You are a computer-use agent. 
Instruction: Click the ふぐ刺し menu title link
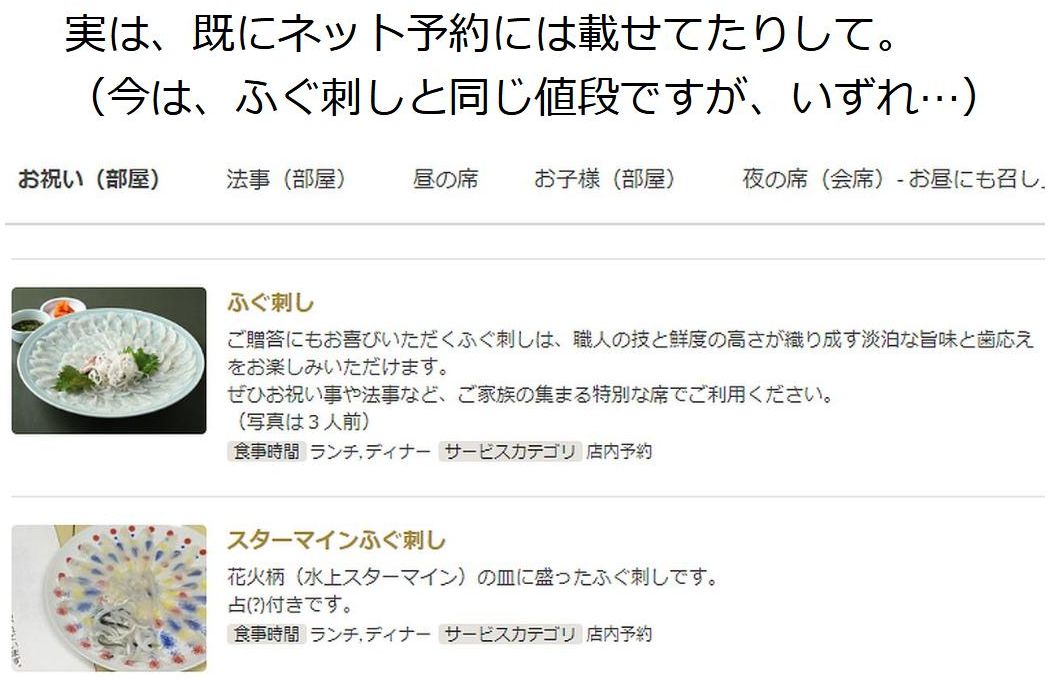click(271, 303)
